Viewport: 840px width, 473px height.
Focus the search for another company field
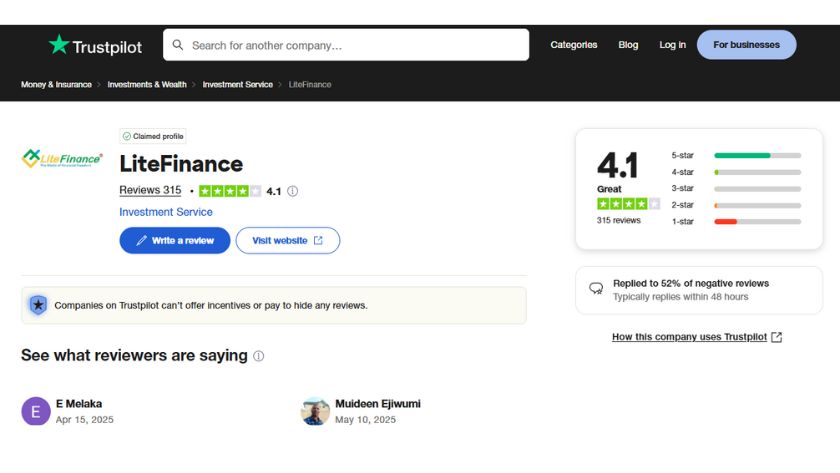coord(346,45)
